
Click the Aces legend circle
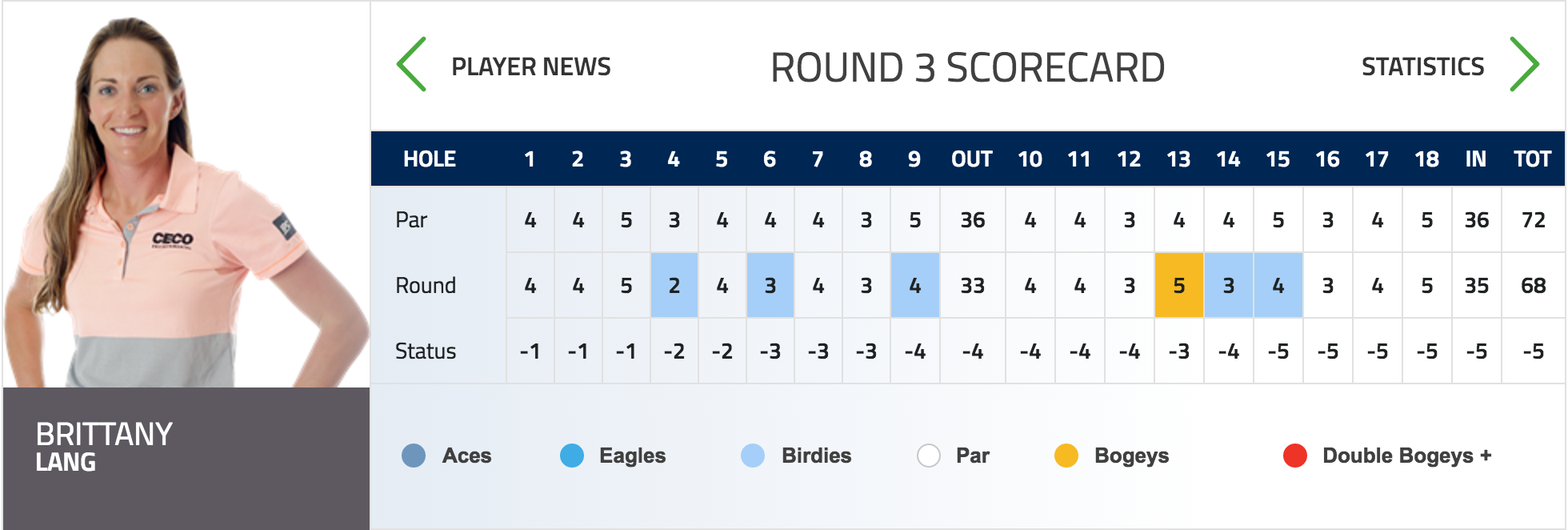(414, 456)
